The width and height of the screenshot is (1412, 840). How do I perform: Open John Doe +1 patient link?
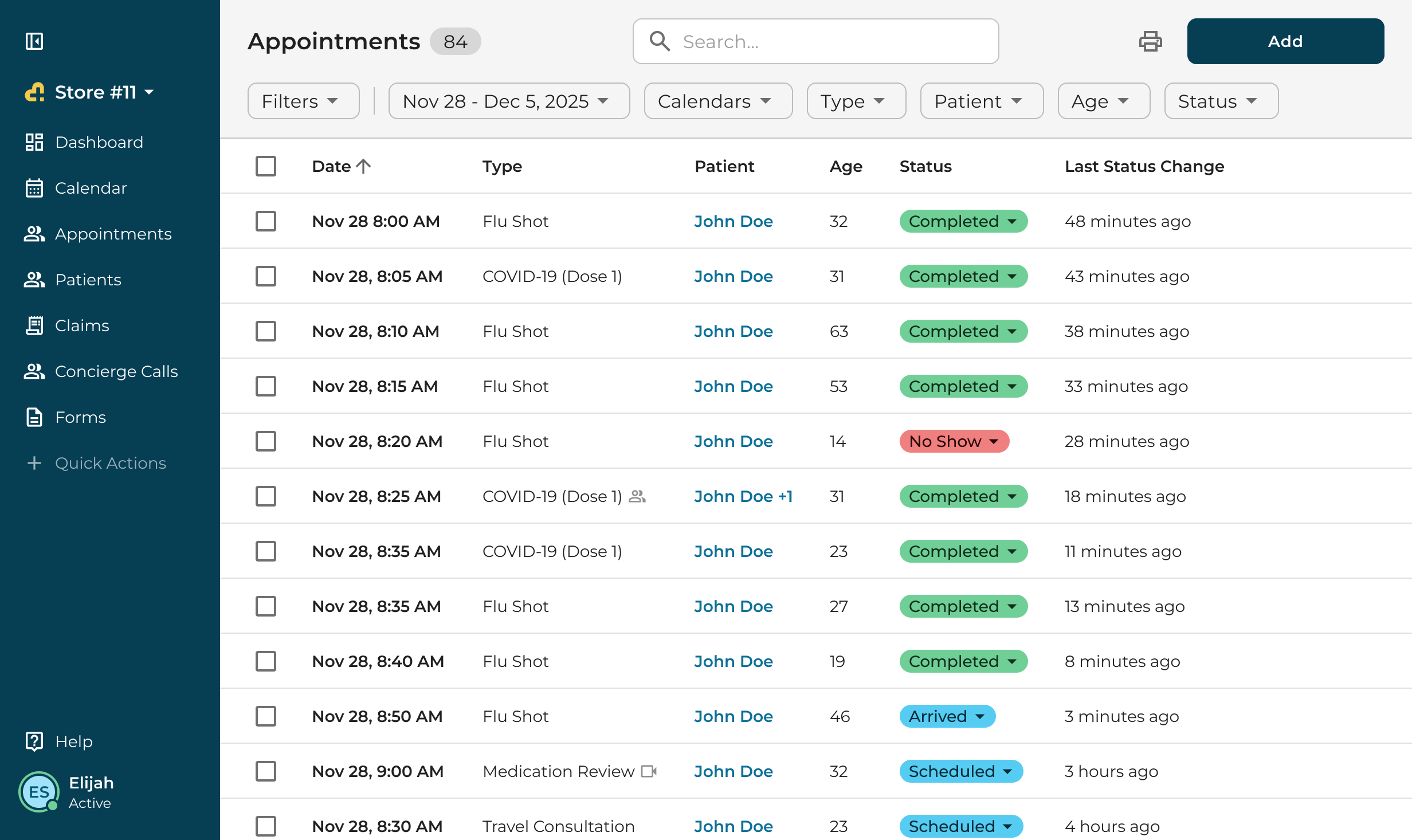point(743,496)
